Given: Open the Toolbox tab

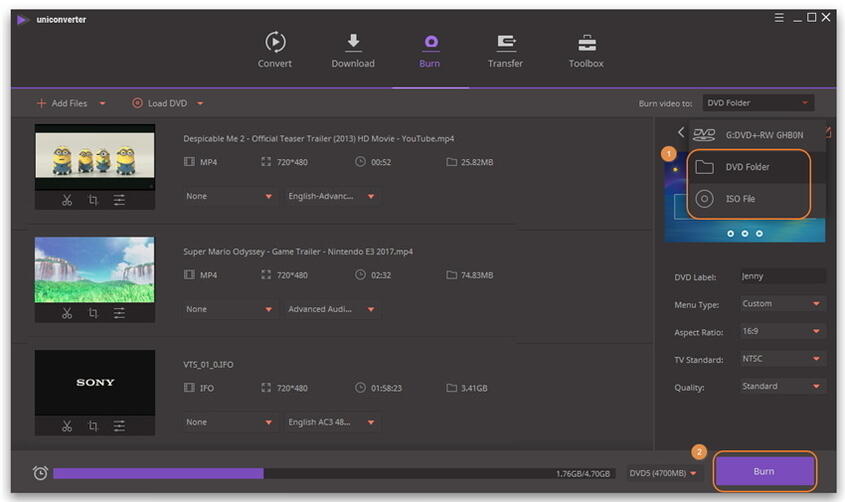Looking at the screenshot, I should point(586,50).
